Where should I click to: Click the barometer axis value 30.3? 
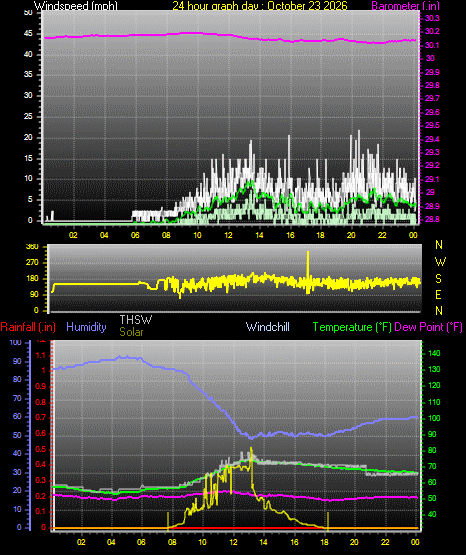[x=432, y=18]
